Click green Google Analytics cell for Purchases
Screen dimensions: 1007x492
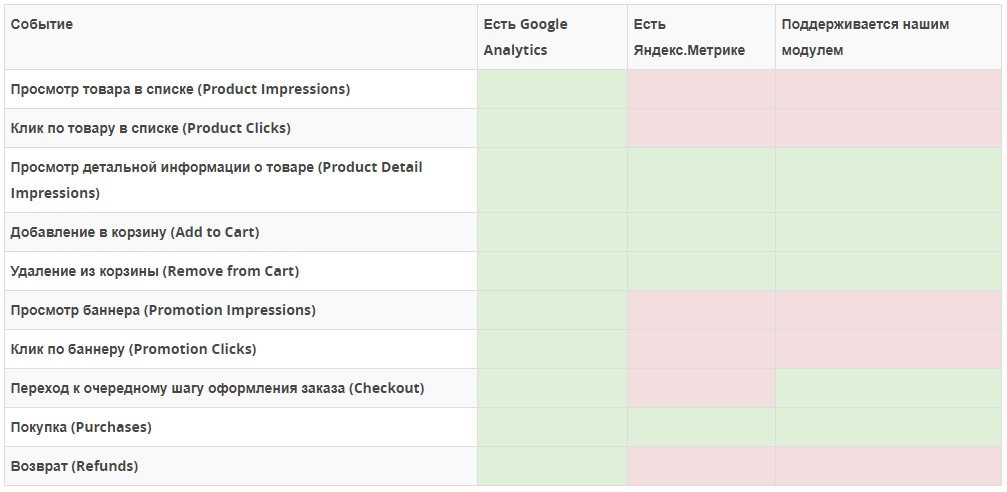coord(552,427)
